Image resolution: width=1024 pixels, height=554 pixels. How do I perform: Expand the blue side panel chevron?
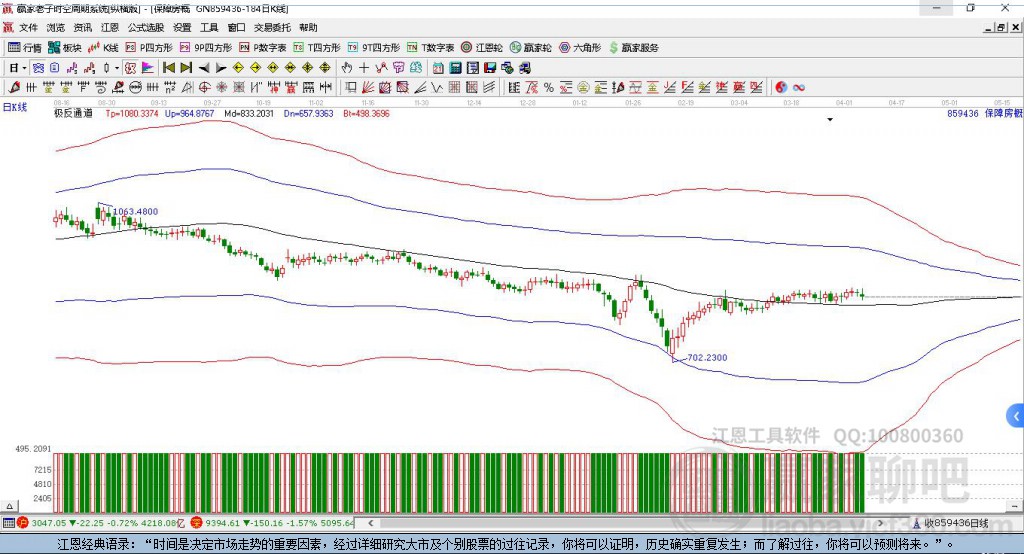tap(1016, 416)
